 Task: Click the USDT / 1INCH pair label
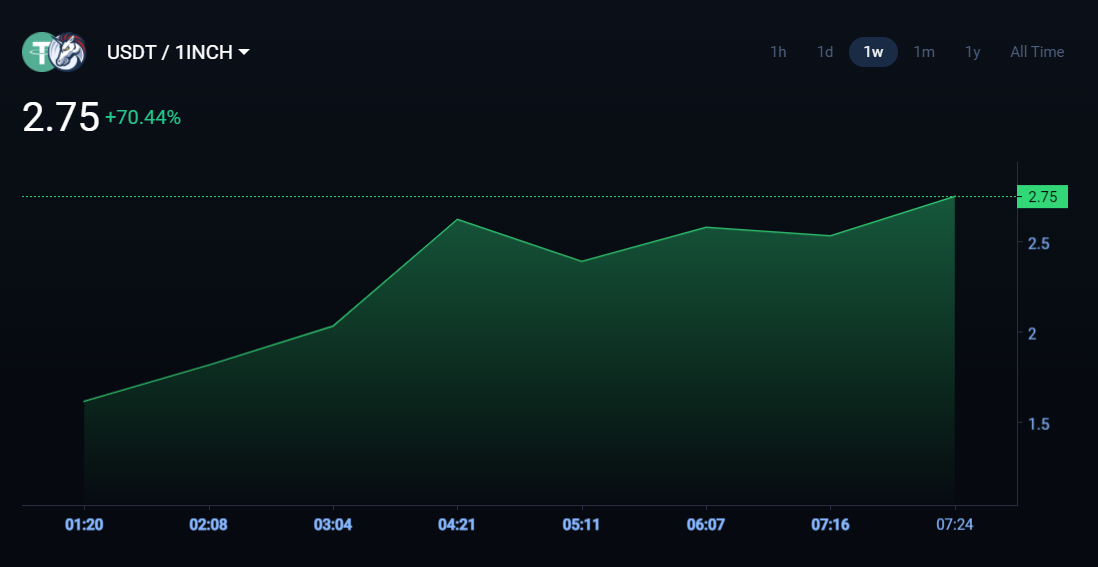click(x=169, y=52)
